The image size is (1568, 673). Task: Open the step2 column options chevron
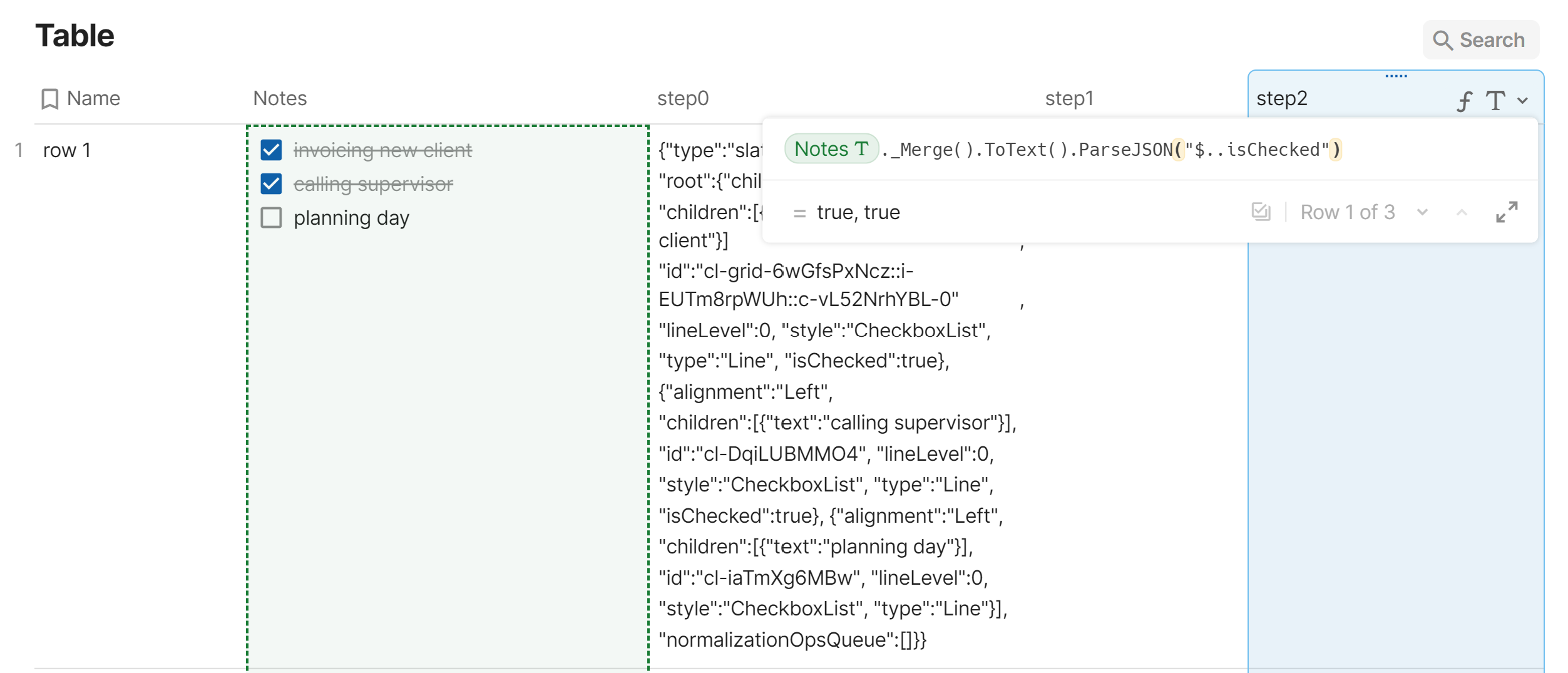tap(1523, 101)
